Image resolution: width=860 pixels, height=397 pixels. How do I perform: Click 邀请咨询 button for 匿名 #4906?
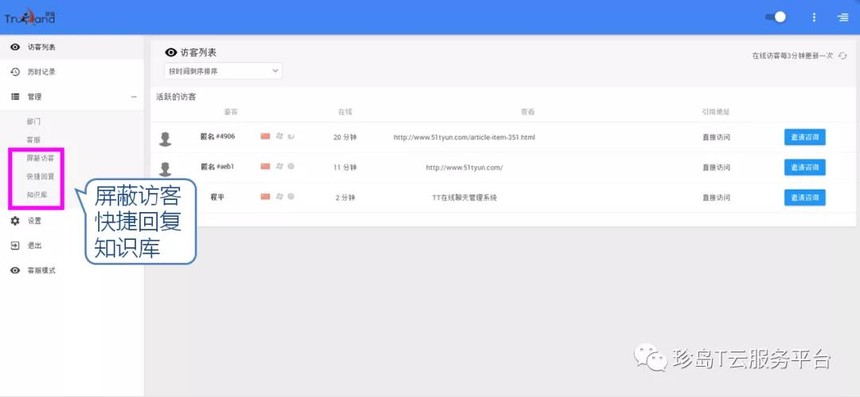point(805,137)
